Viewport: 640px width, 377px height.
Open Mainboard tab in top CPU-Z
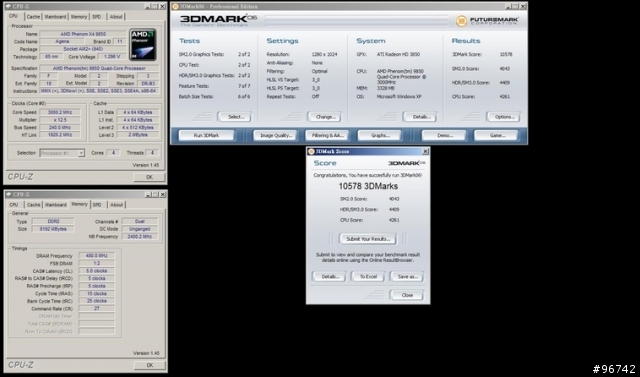pos(55,17)
